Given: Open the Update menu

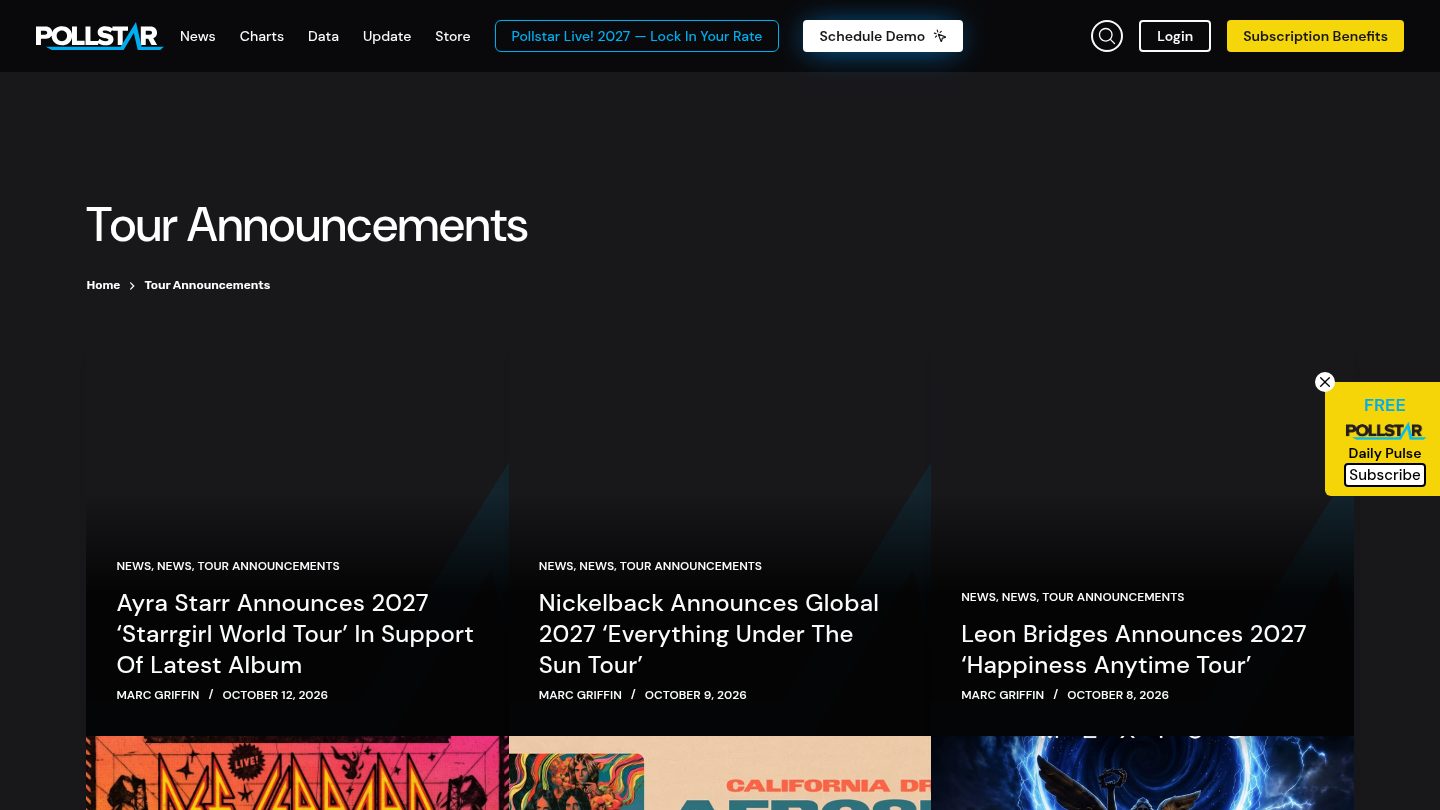Looking at the screenshot, I should pos(387,36).
